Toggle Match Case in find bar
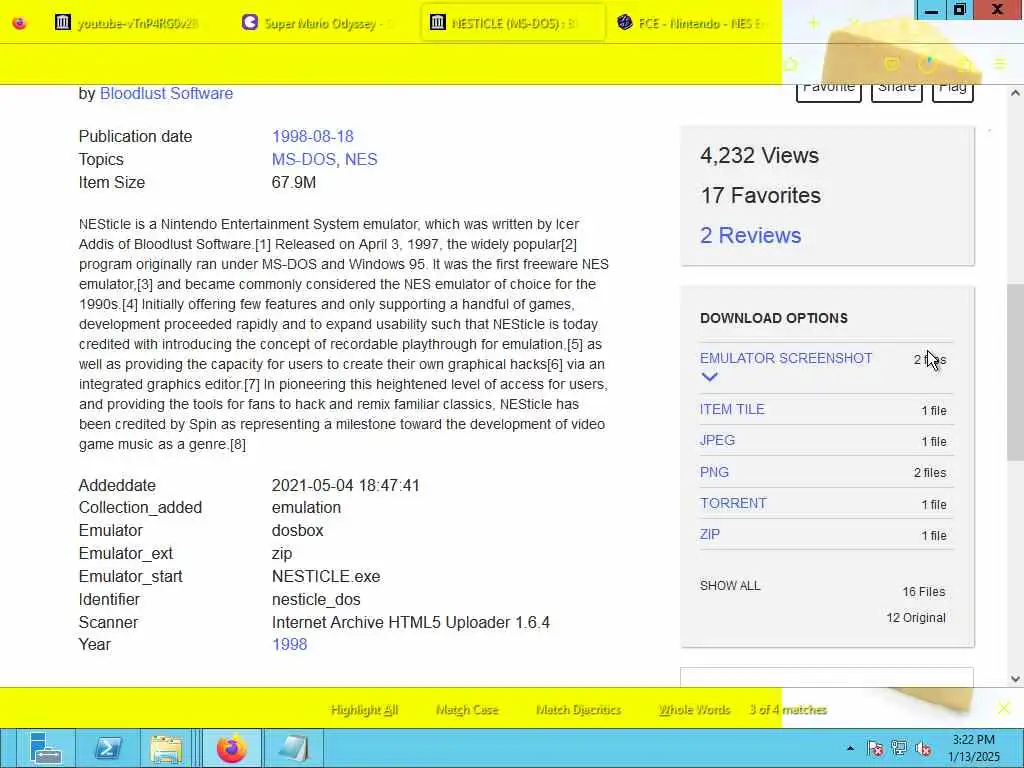The image size is (1024, 768). pos(466,710)
